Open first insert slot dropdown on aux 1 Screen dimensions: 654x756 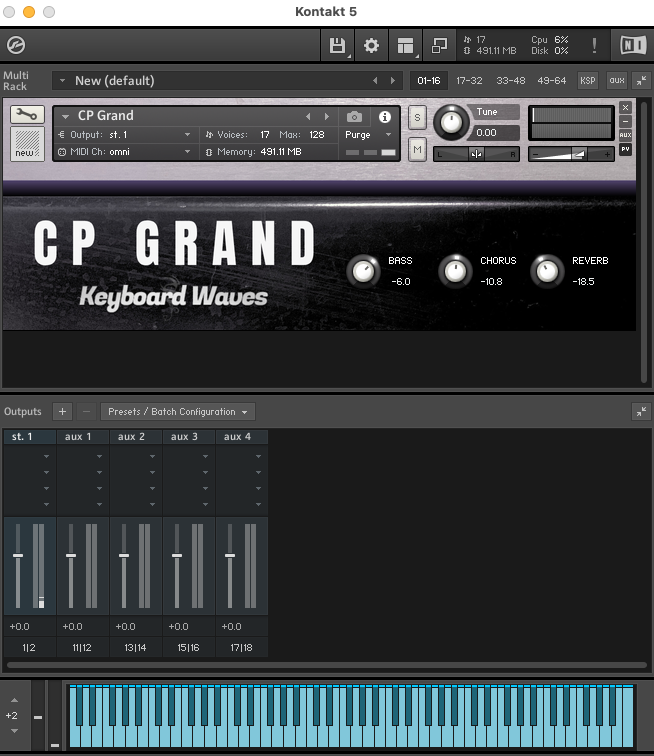[x=99, y=456]
